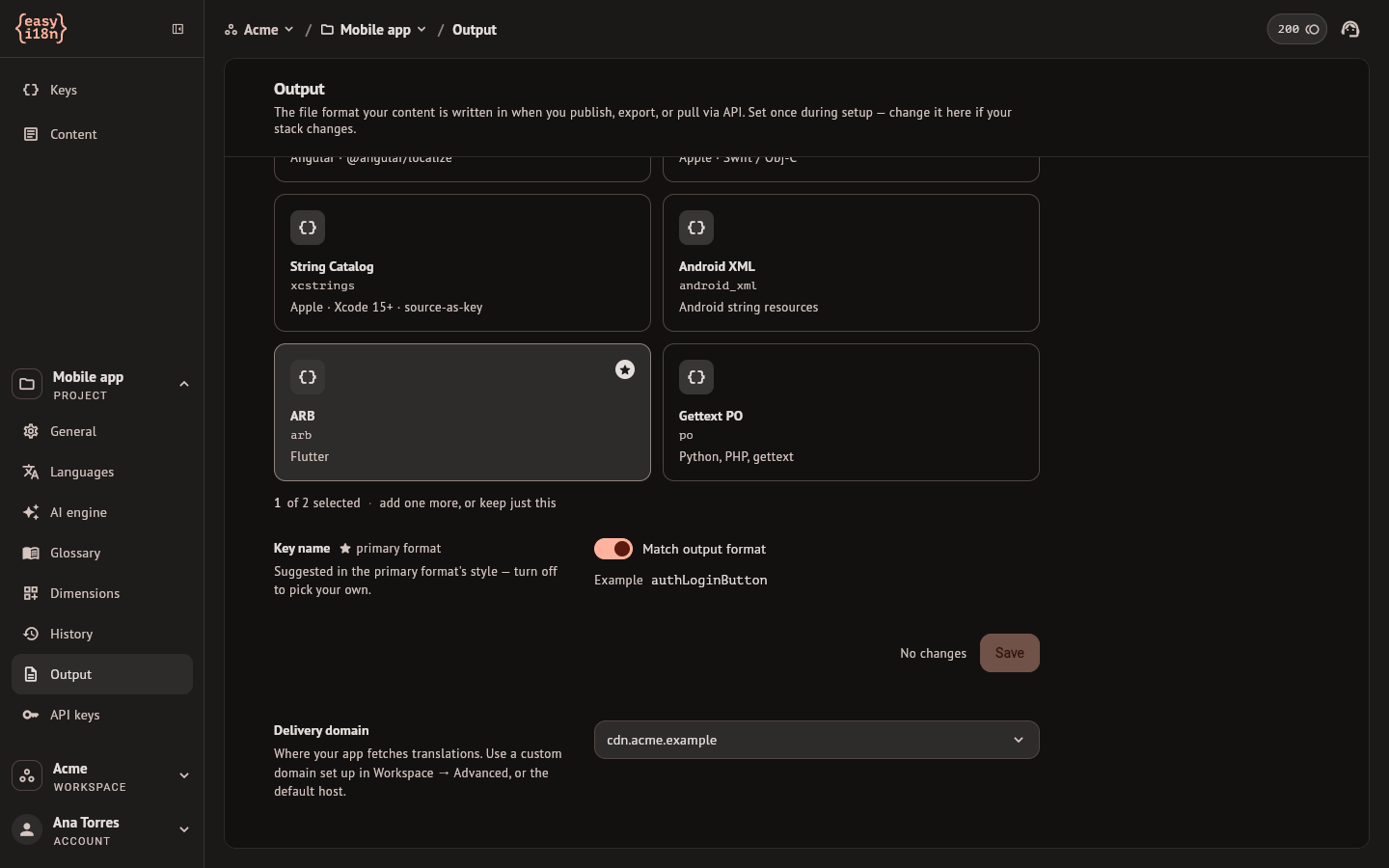Open History page

click(102, 634)
